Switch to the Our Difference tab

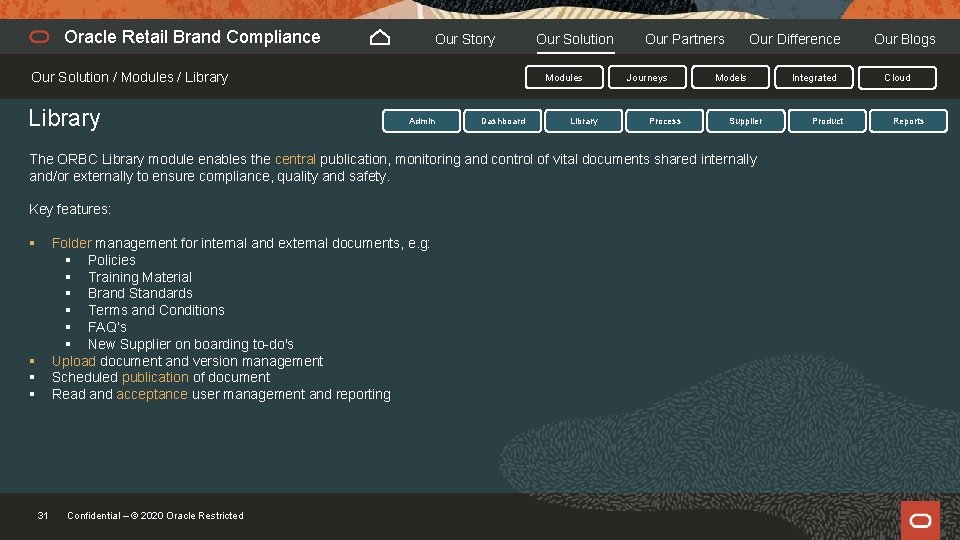click(x=795, y=39)
